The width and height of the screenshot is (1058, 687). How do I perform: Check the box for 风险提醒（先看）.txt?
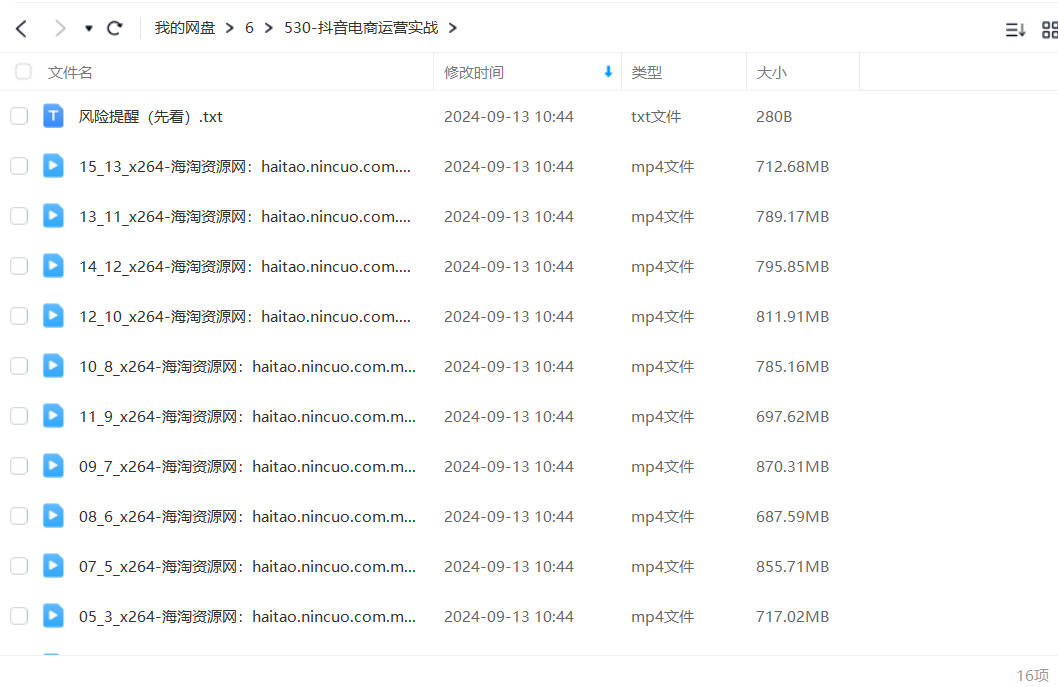(19, 116)
